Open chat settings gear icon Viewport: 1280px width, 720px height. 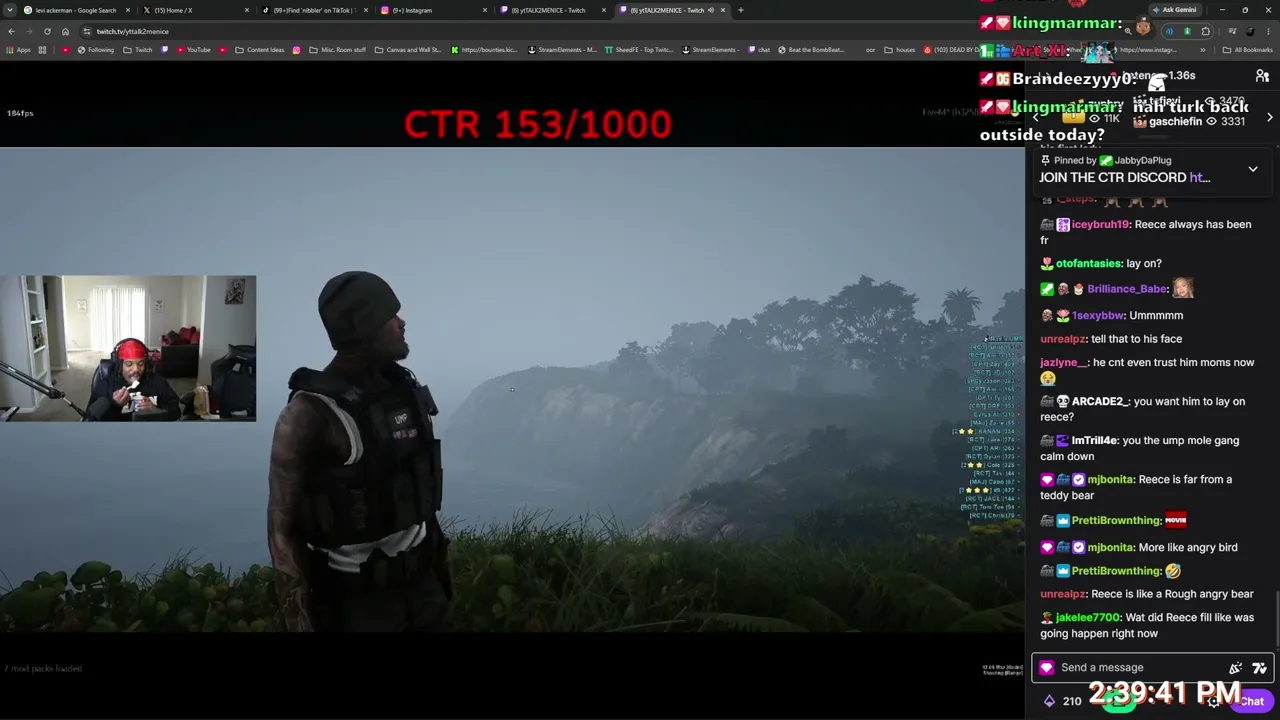pos(1214,701)
